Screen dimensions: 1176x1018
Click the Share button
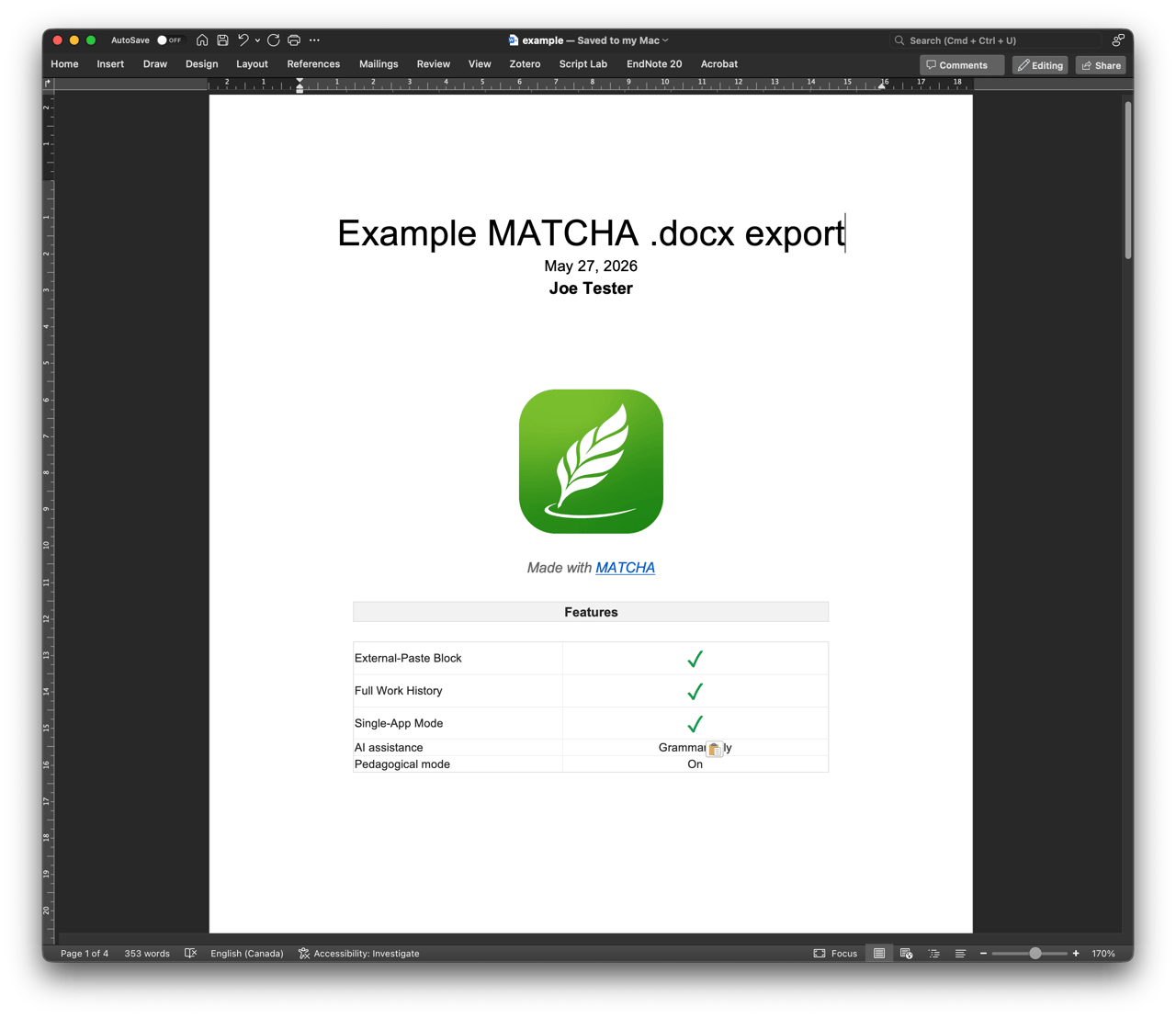point(1101,65)
